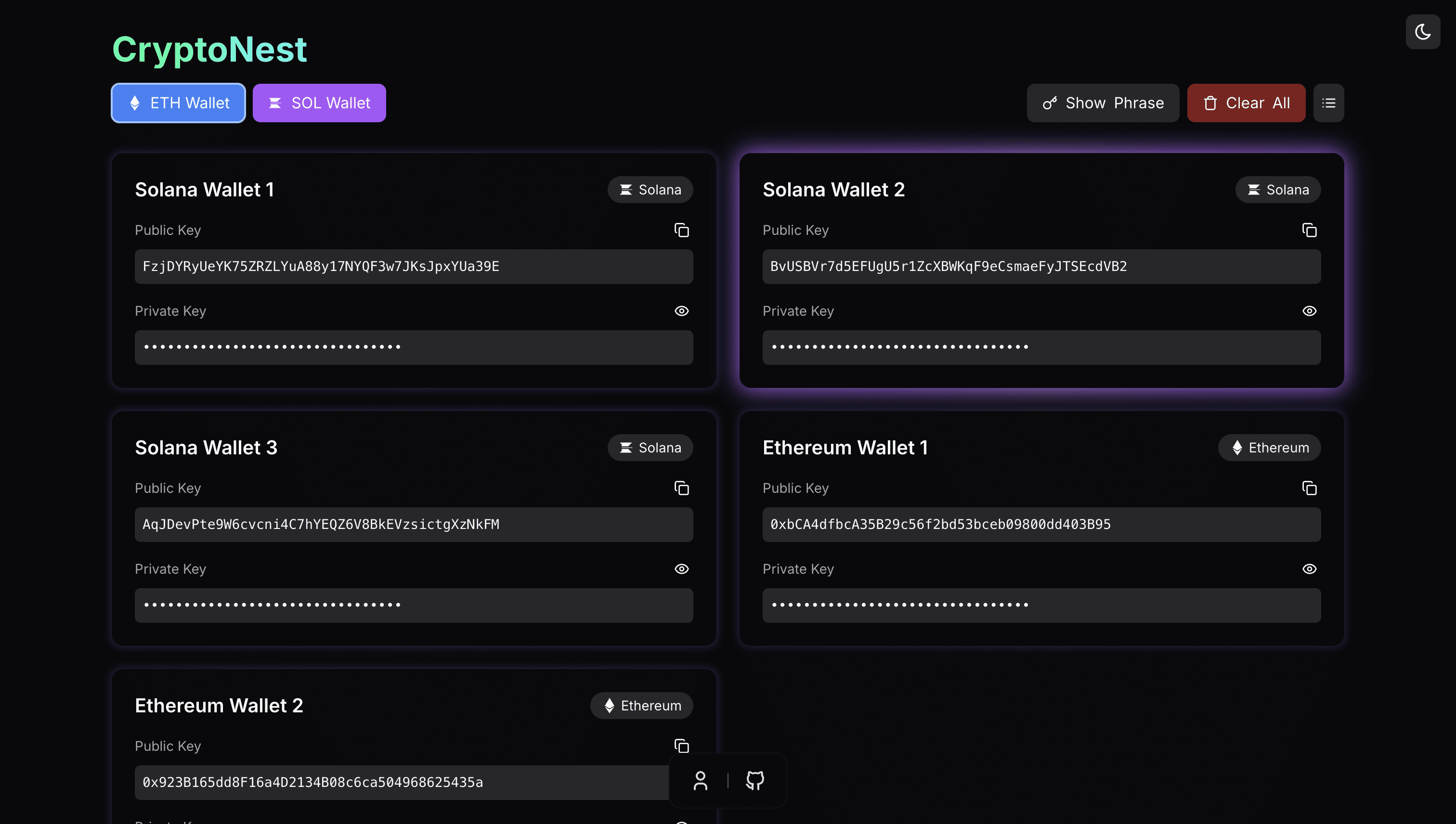The image size is (1456, 824).
Task: Reveal Solana Wallet 2 private key
Action: click(x=1309, y=311)
